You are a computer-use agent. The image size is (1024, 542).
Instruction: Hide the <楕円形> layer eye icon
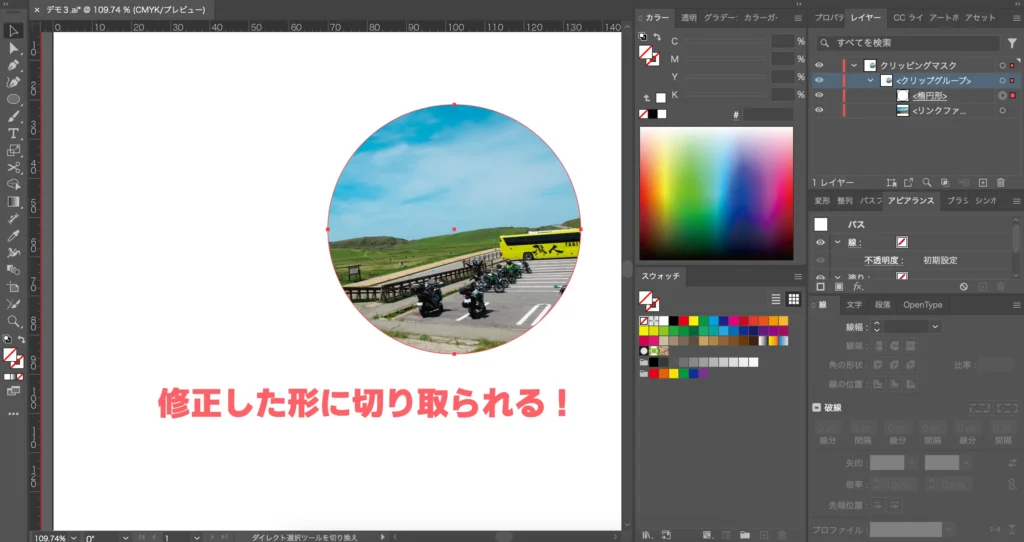[x=819, y=95]
